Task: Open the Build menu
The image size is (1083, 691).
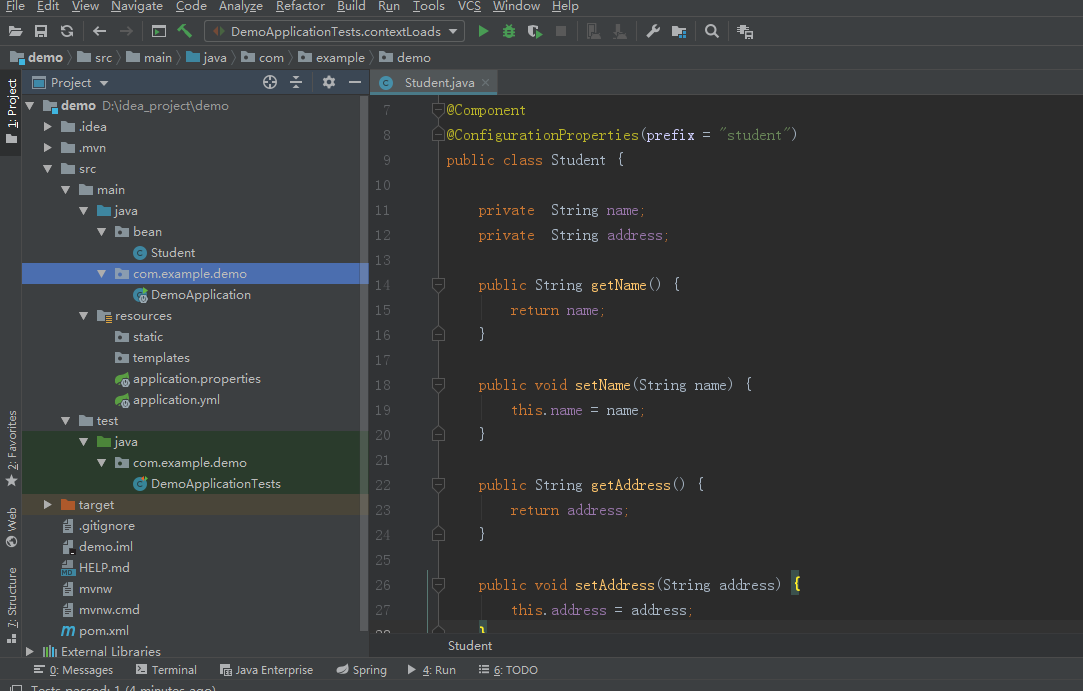Action: pyautogui.click(x=351, y=6)
